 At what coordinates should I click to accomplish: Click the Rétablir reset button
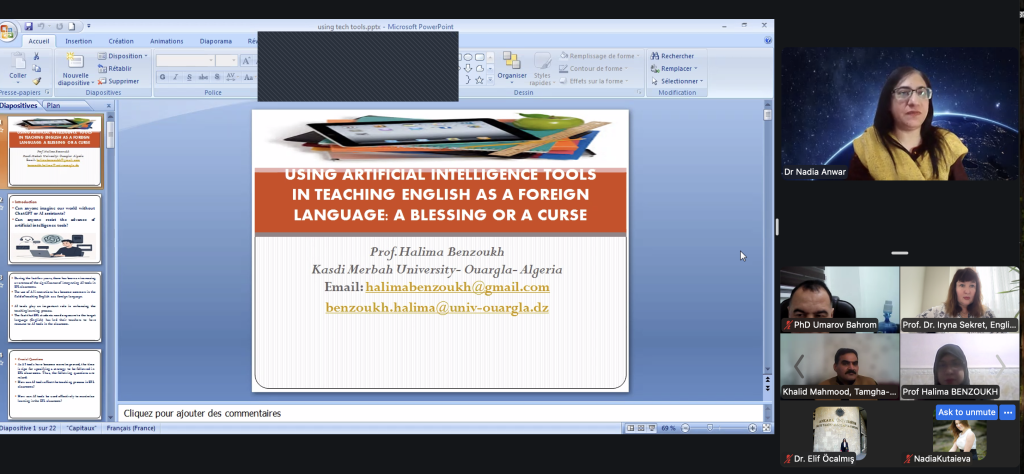(x=115, y=69)
